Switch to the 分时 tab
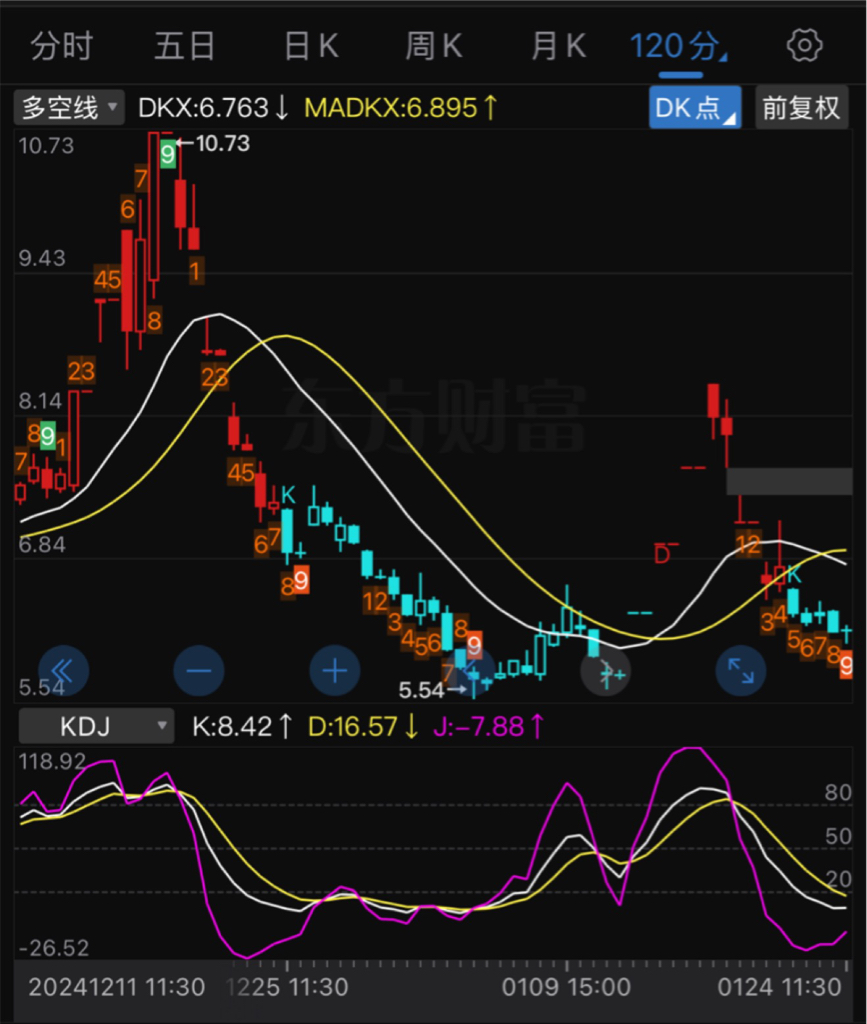The image size is (867, 1024). click(62, 46)
